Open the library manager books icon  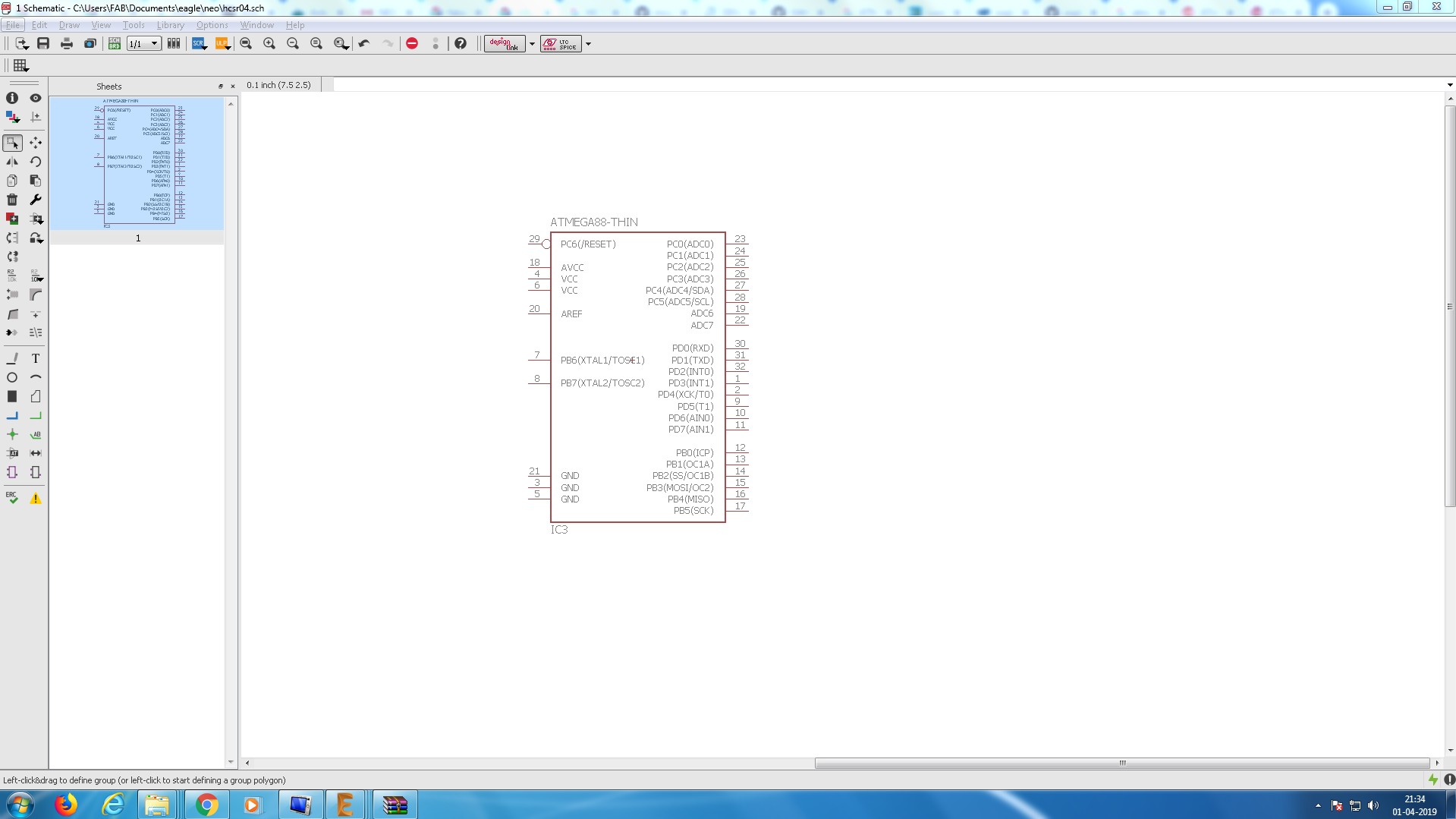click(174, 43)
